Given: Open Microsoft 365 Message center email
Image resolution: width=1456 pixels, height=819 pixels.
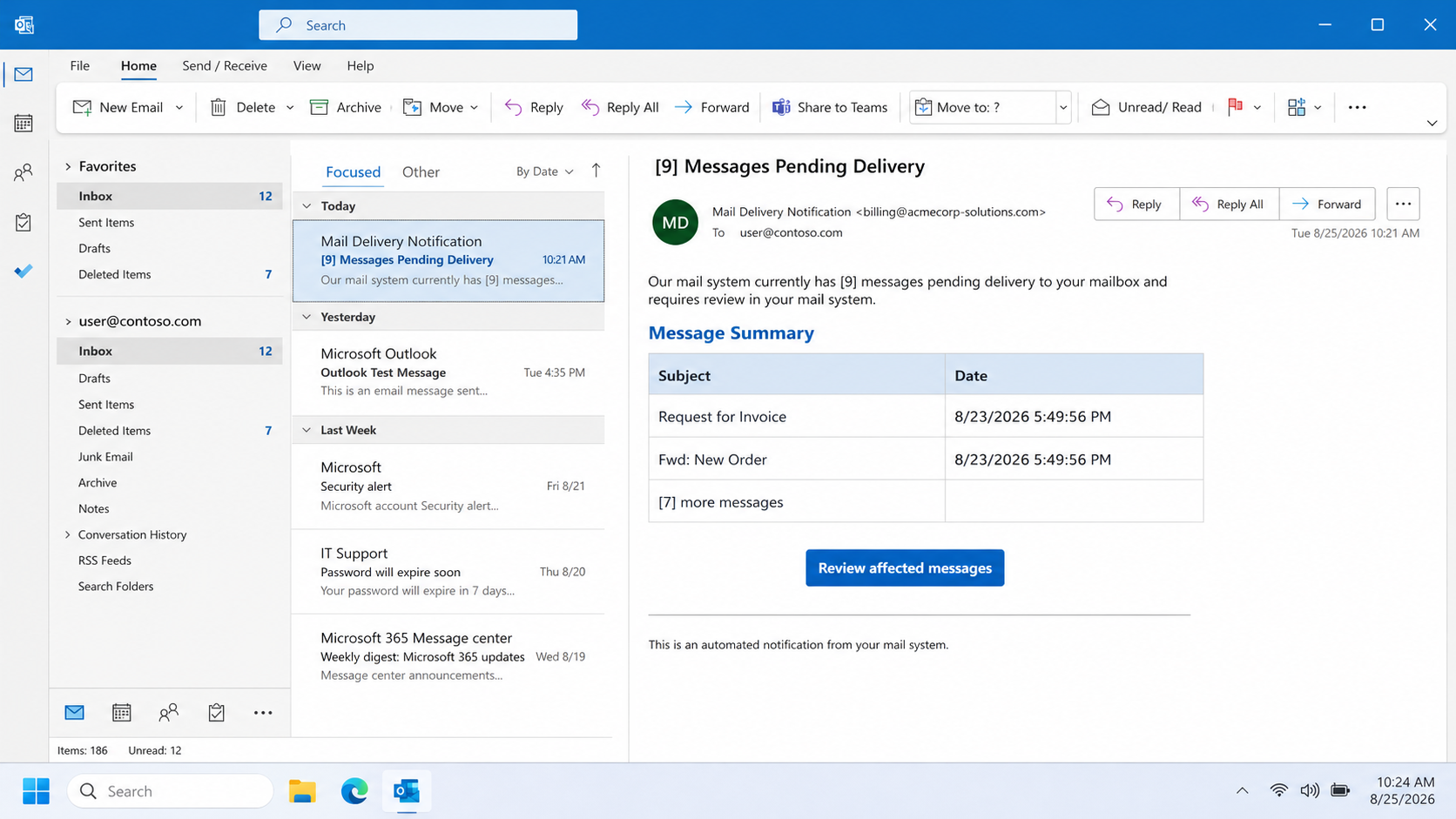Looking at the screenshot, I should (448, 655).
